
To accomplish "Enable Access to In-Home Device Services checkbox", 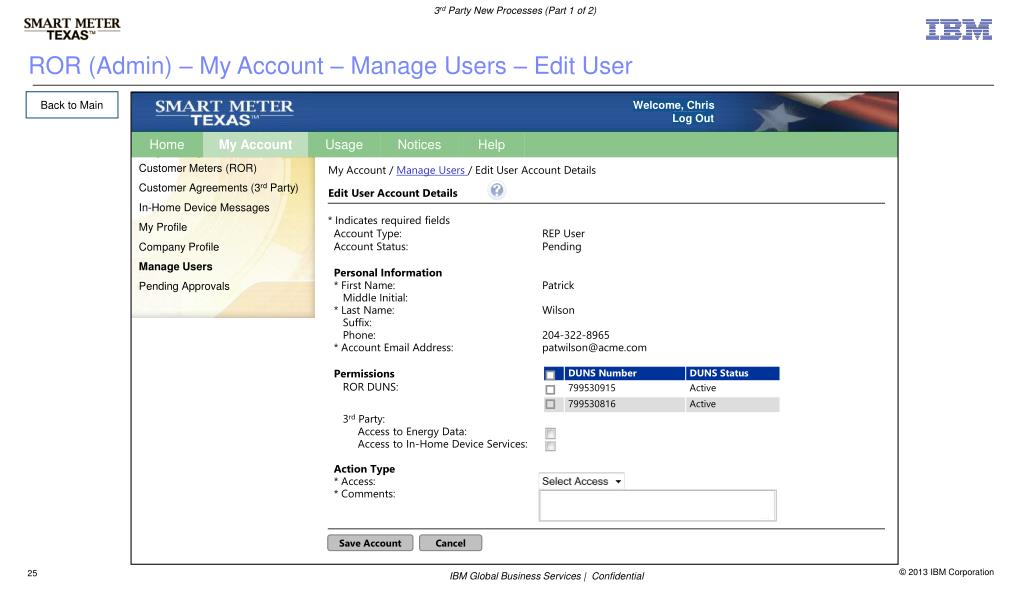I will coord(551,446).
